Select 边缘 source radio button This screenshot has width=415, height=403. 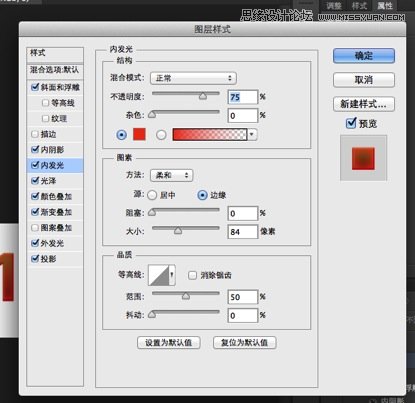coord(202,195)
